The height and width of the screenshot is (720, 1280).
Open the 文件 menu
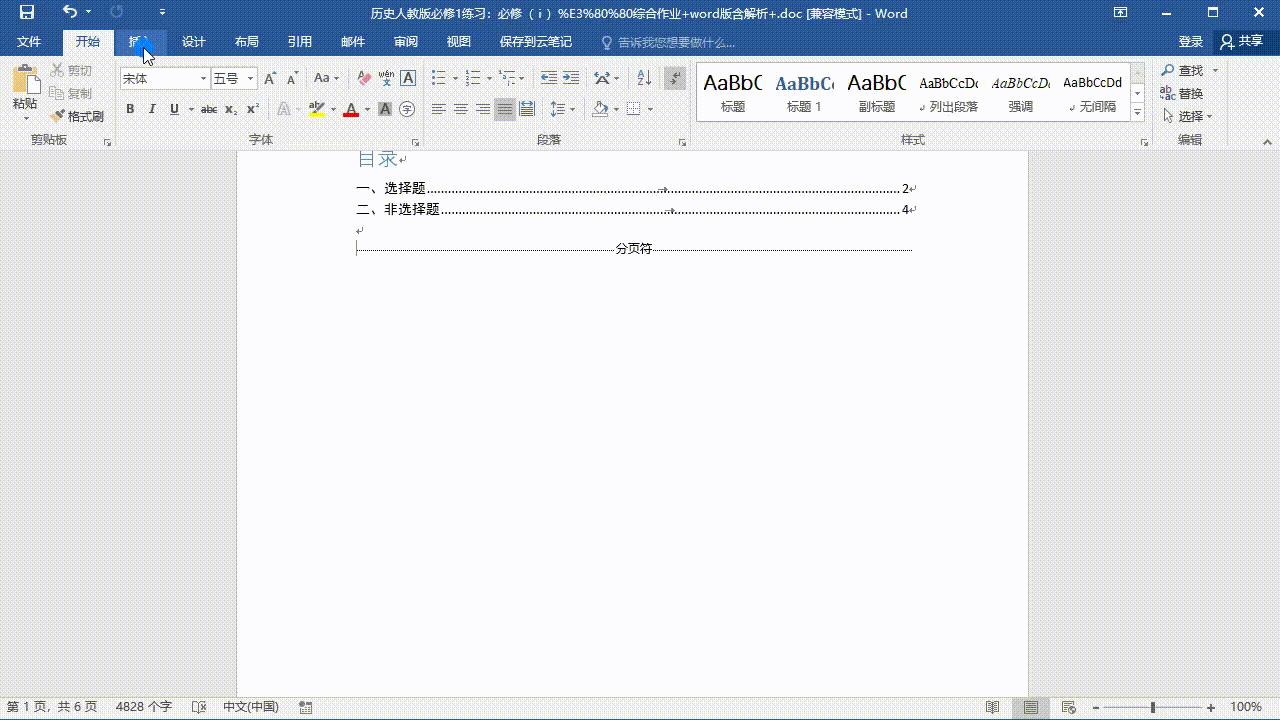click(29, 42)
